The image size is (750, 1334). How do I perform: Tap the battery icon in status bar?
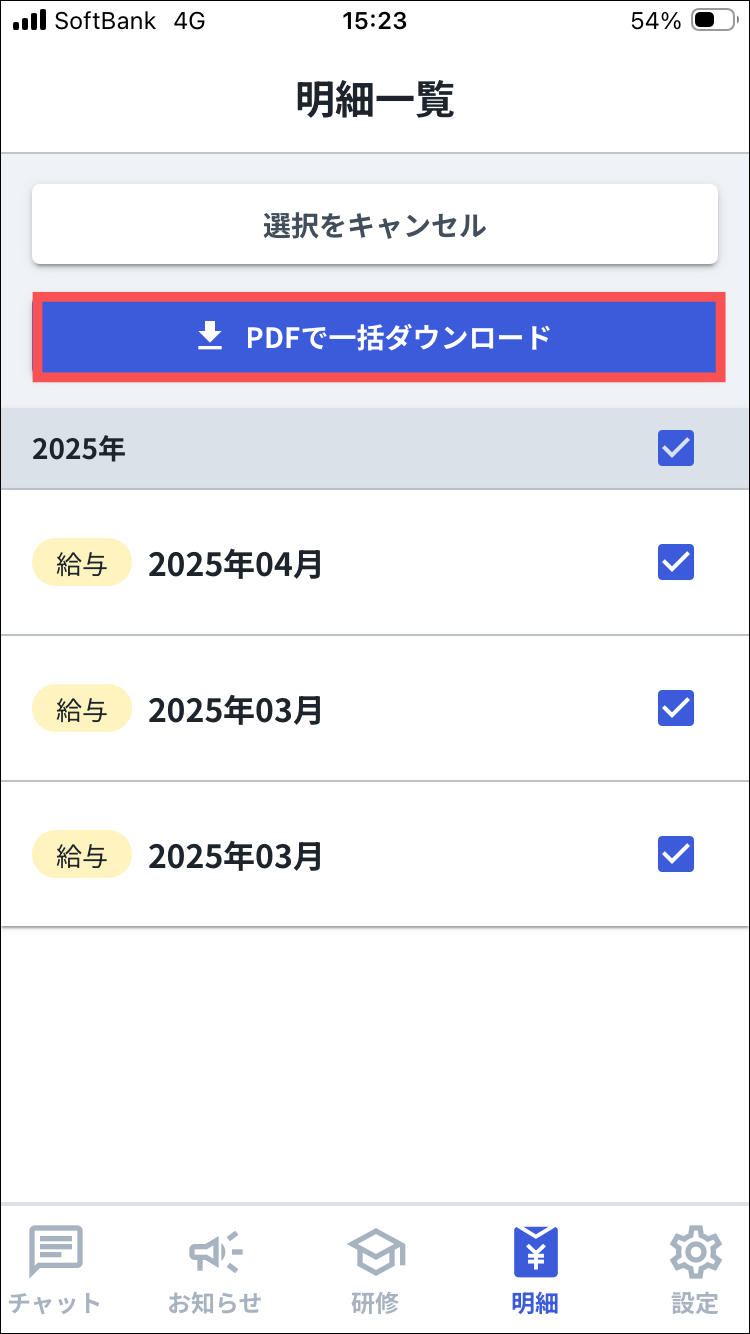[x=714, y=21]
